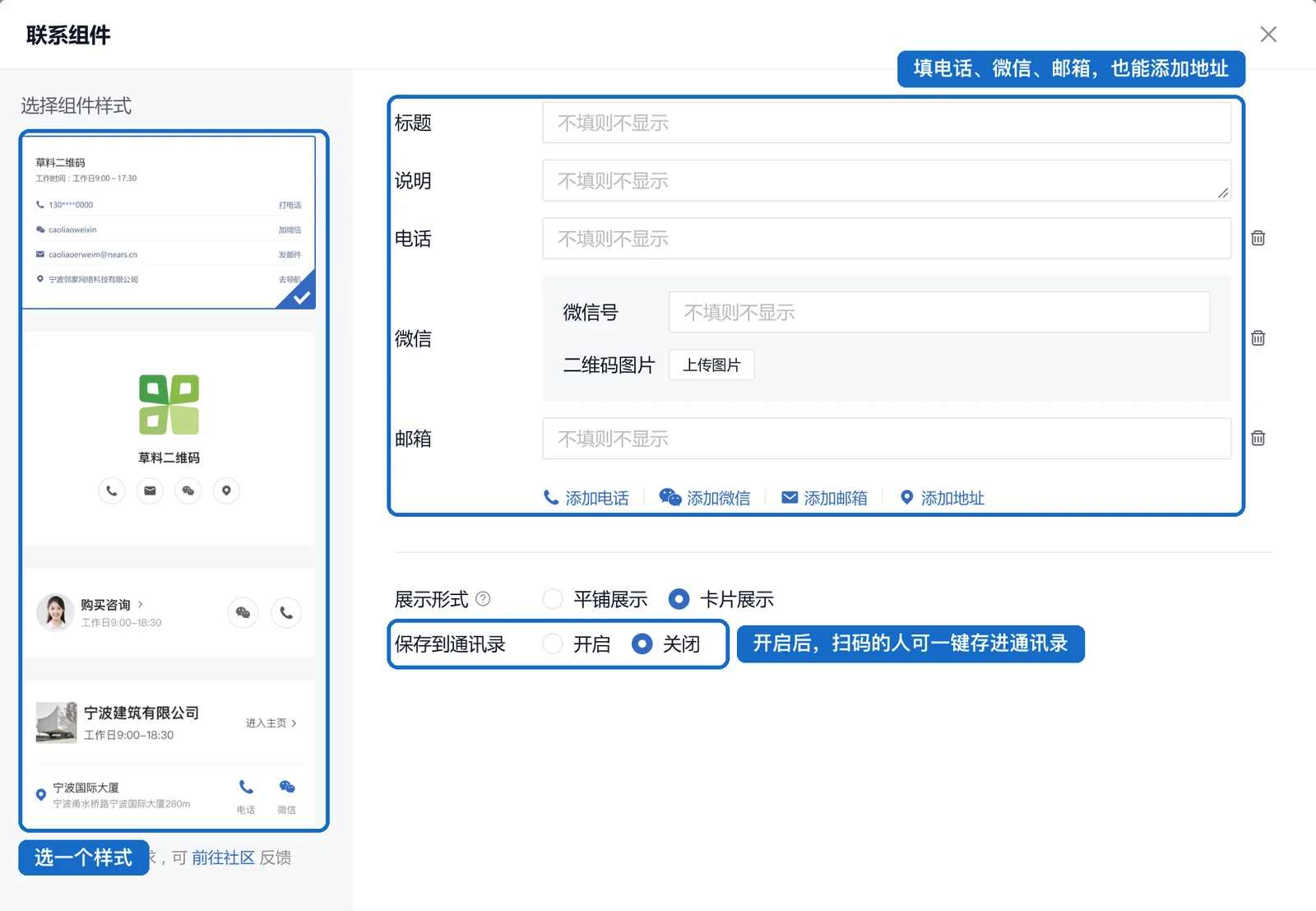Click phone icon in 购买咨询 style card
Screen dimensions: 1316x911
pos(286,612)
